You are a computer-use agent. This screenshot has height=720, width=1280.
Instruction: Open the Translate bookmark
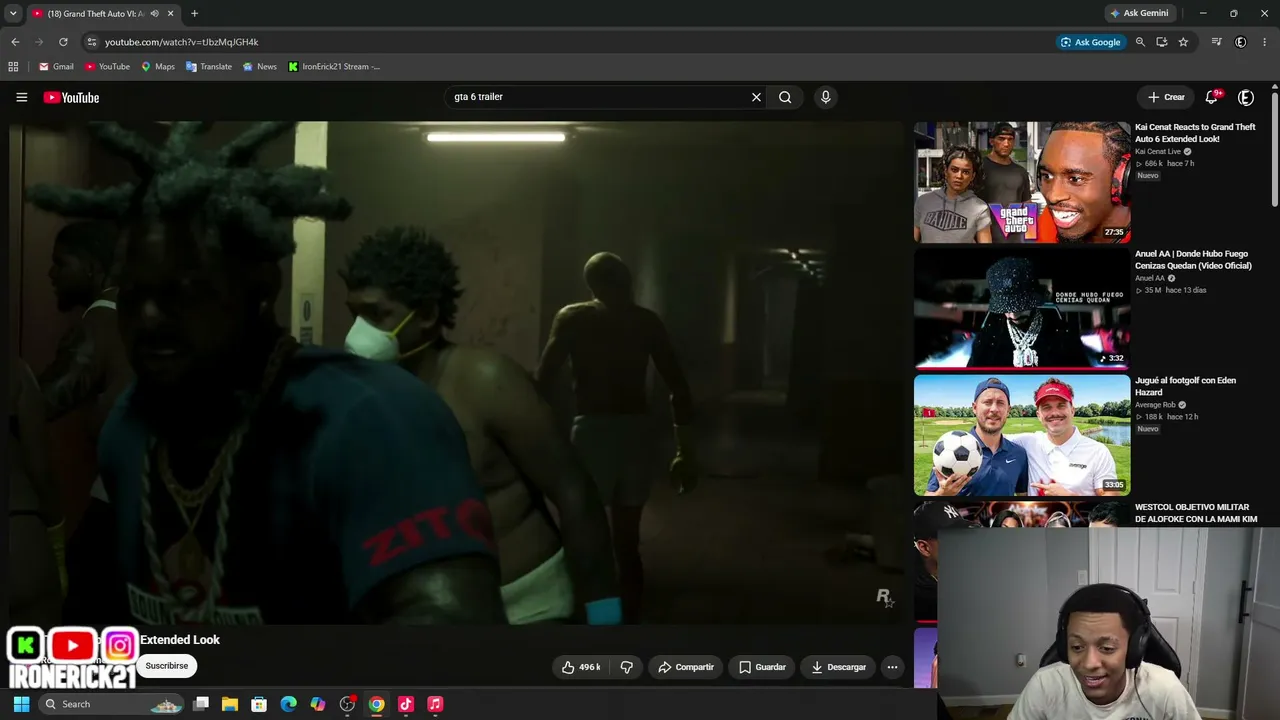coord(208,67)
